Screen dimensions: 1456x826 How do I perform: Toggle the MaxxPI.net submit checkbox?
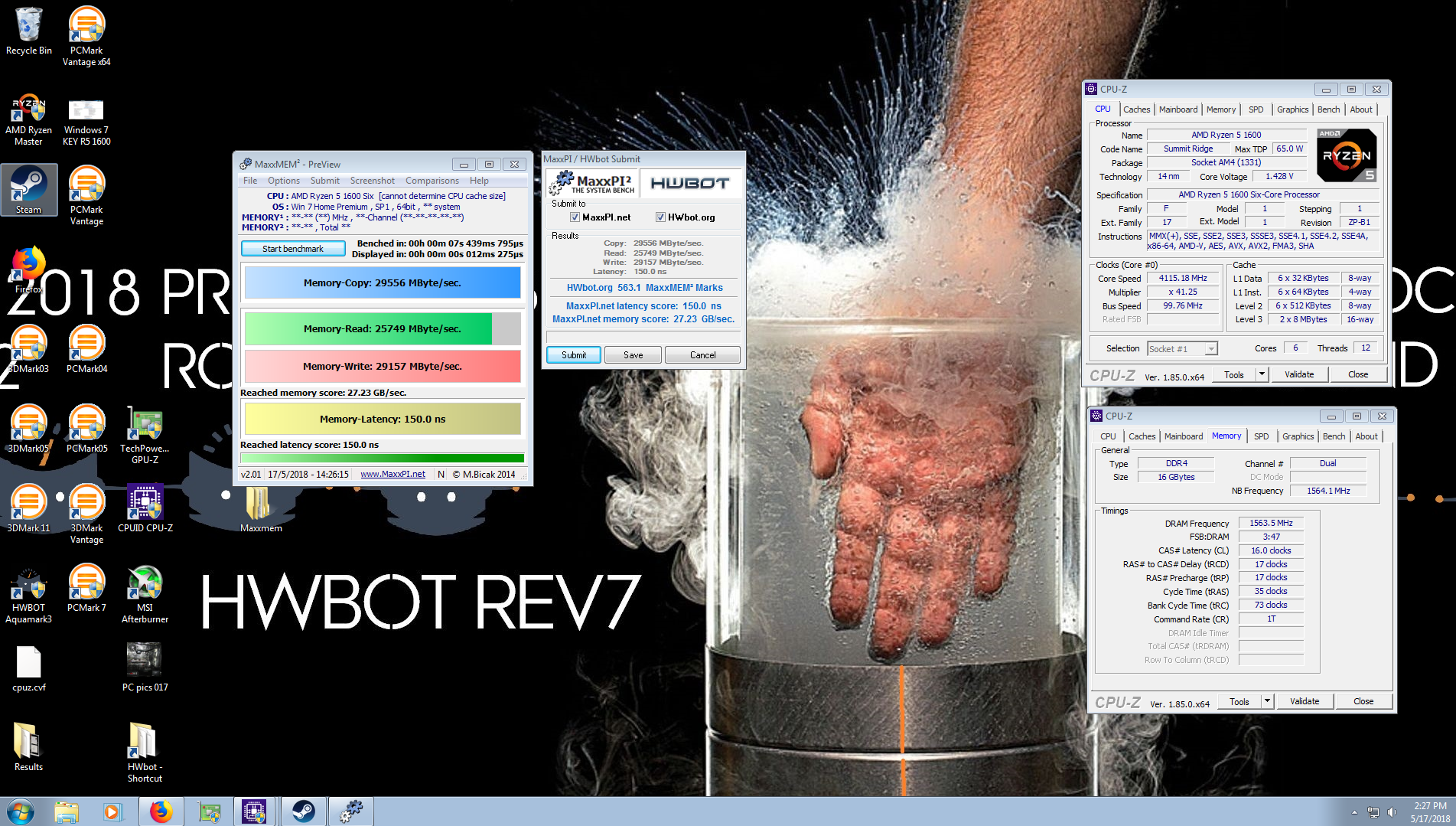pos(575,217)
